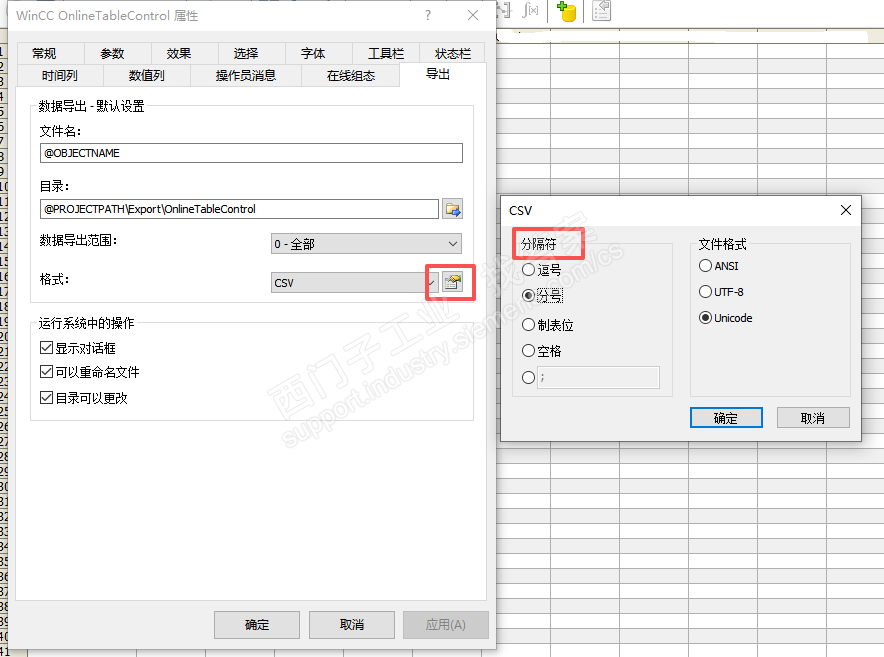Click 取消 in the properties dialog
The width and height of the screenshot is (884, 657).
click(352, 625)
